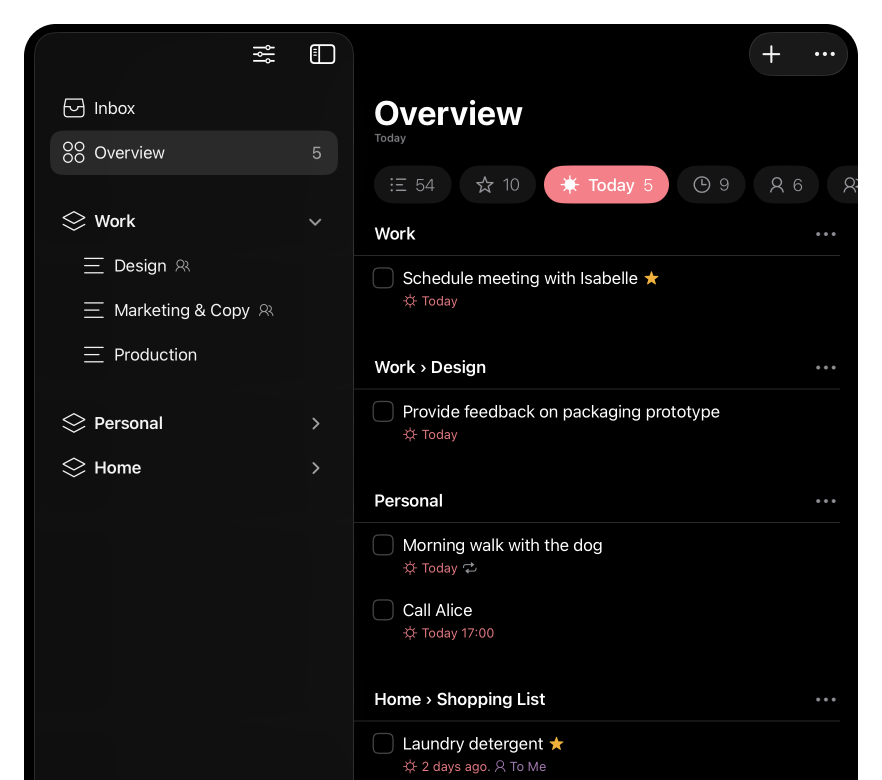
Task: Expand the Personal area in the sidebar
Action: click(315, 423)
